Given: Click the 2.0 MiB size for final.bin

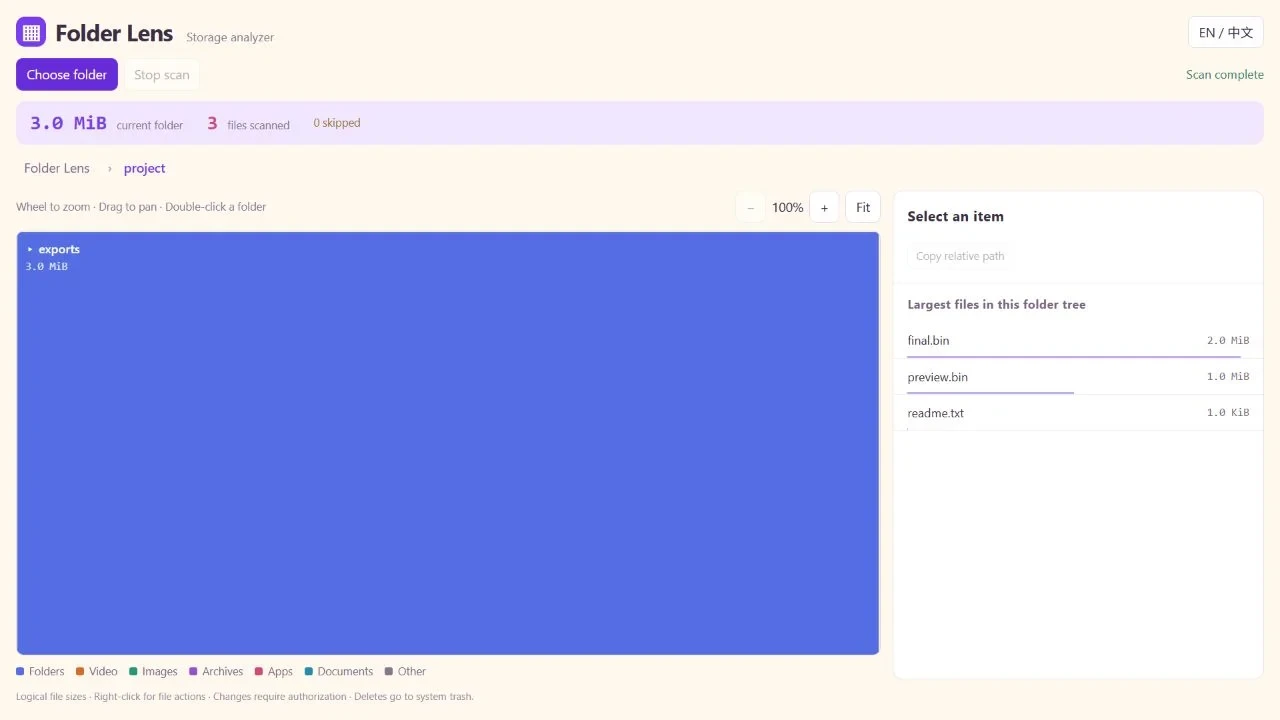Looking at the screenshot, I should [x=1228, y=341].
